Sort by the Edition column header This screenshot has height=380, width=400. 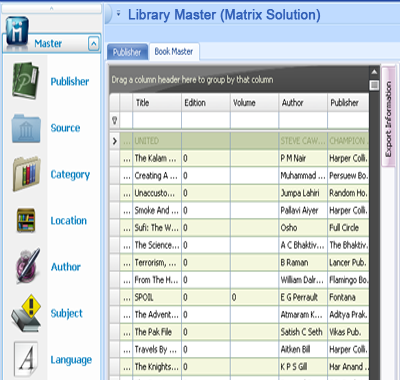click(206, 103)
